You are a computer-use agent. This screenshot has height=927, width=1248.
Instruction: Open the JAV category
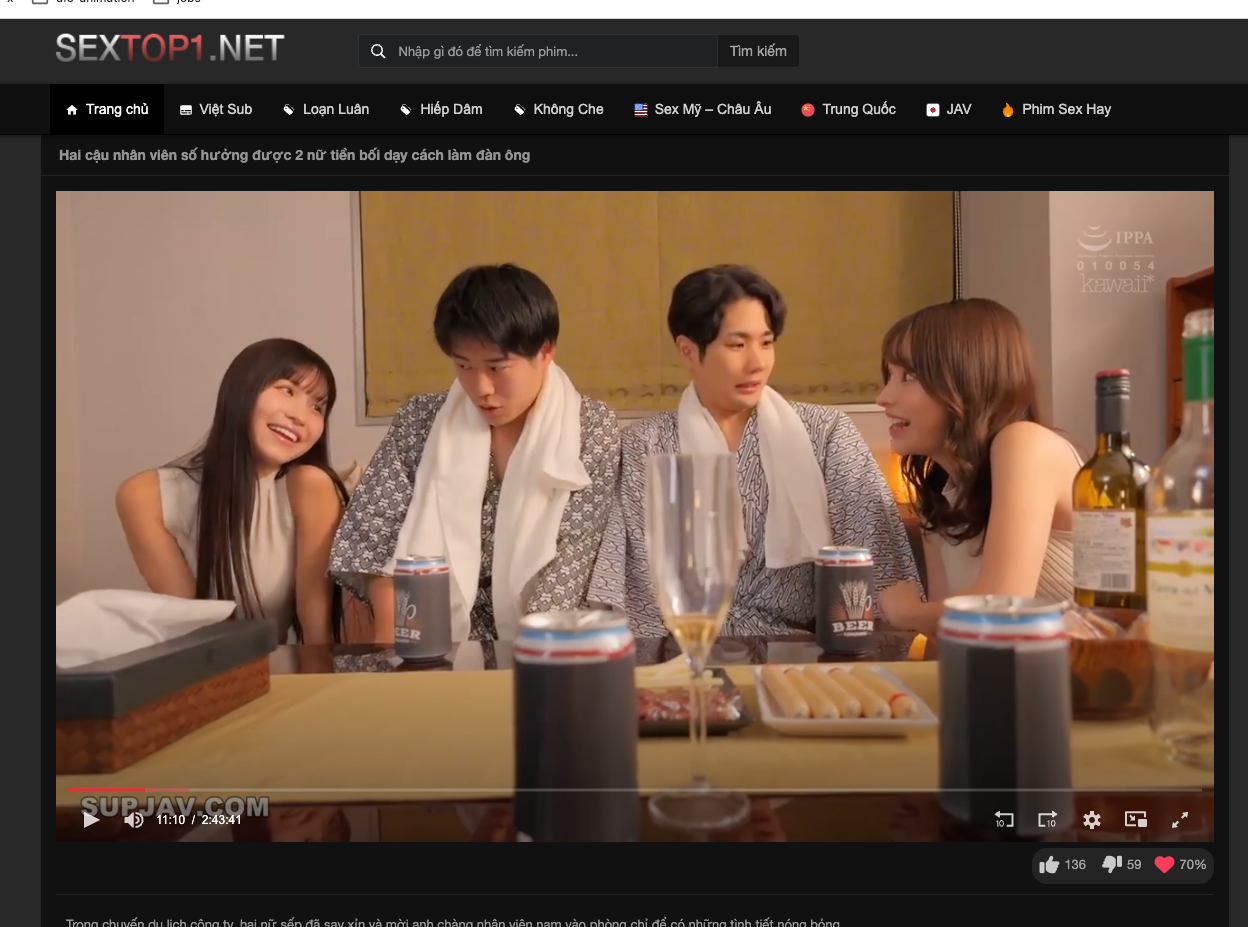(x=948, y=109)
